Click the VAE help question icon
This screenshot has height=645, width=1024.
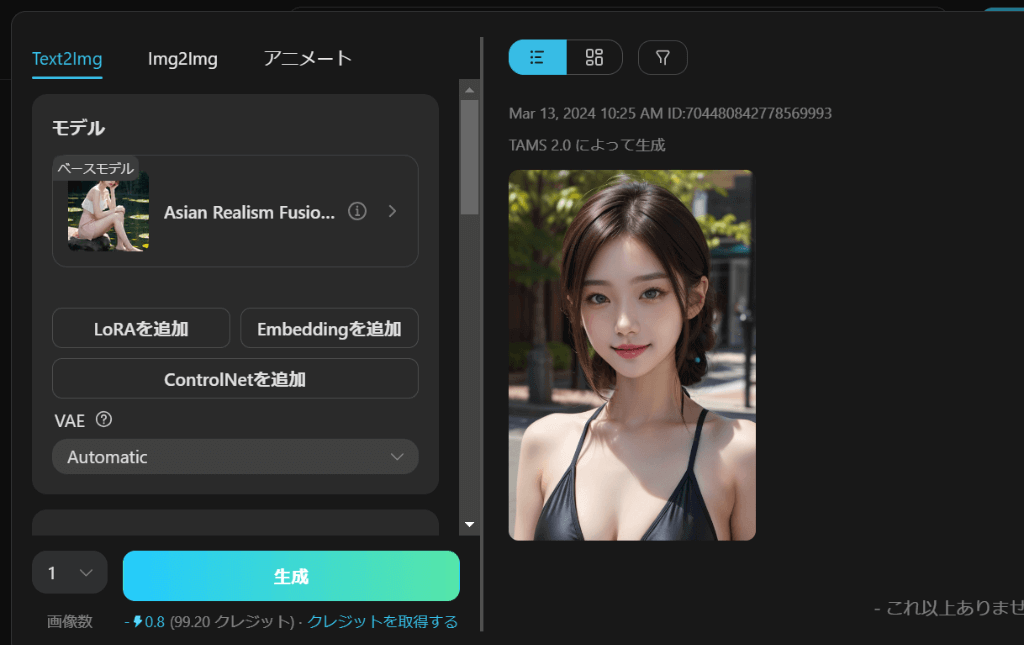(103, 420)
